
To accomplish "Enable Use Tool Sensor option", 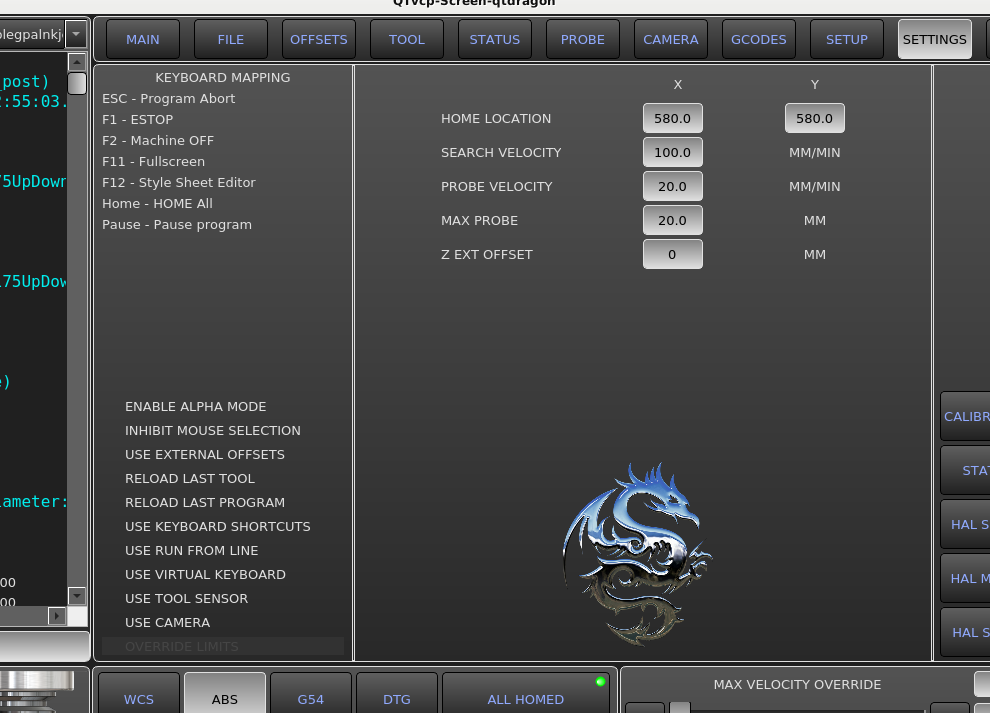I will tap(186, 599).
